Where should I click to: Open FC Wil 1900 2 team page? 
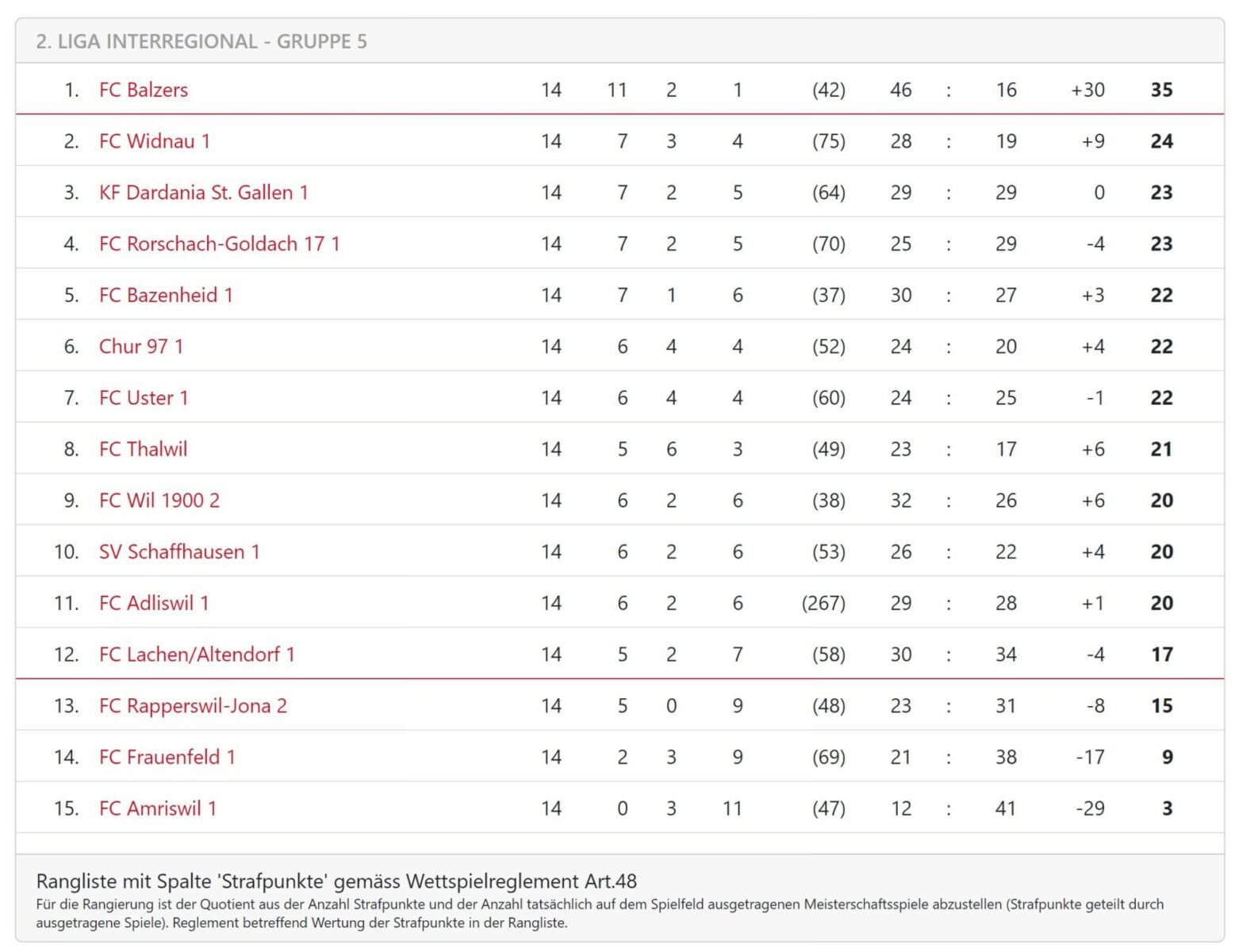pos(159,501)
